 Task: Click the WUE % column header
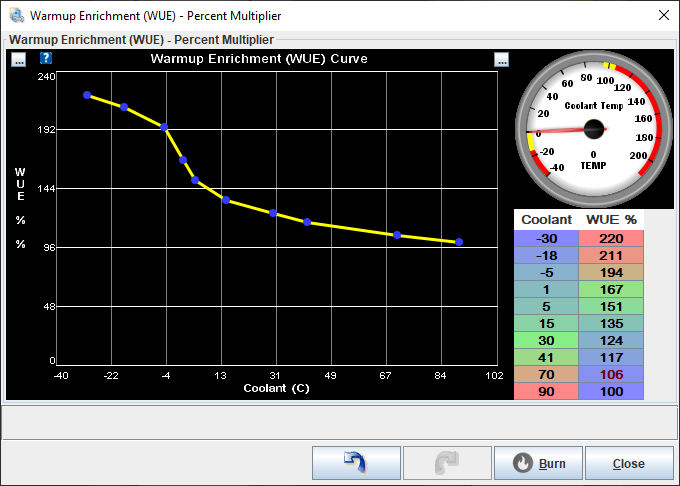click(x=611, y=220)
